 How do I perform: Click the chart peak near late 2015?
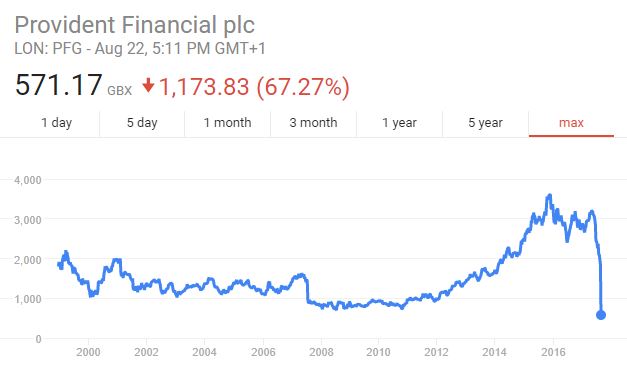point(549,196)
